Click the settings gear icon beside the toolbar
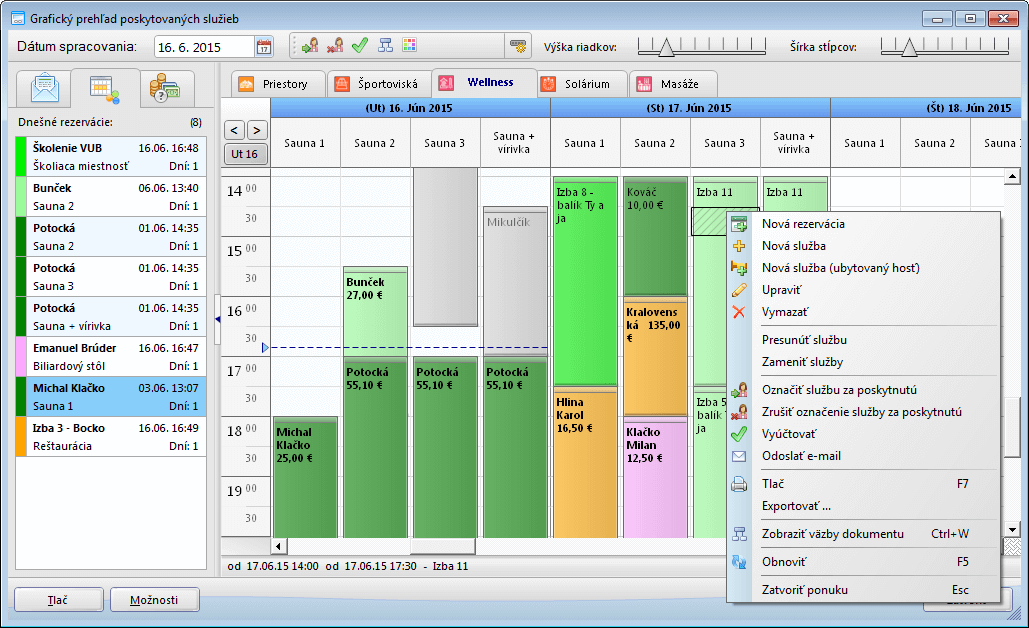This screenshot has height=628, width=1029. [517, 46]
